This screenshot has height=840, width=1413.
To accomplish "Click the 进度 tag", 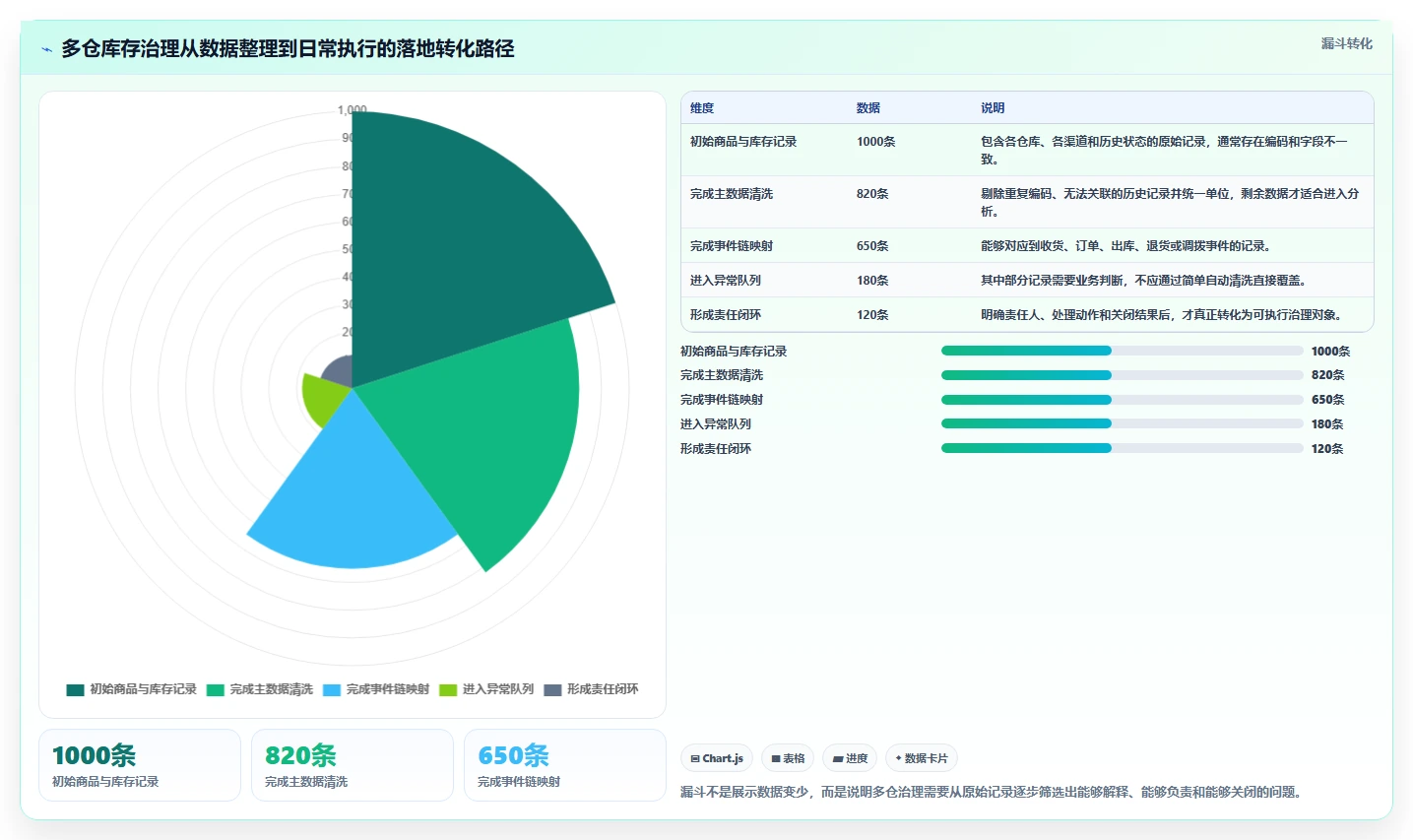I will pos(850,758).
